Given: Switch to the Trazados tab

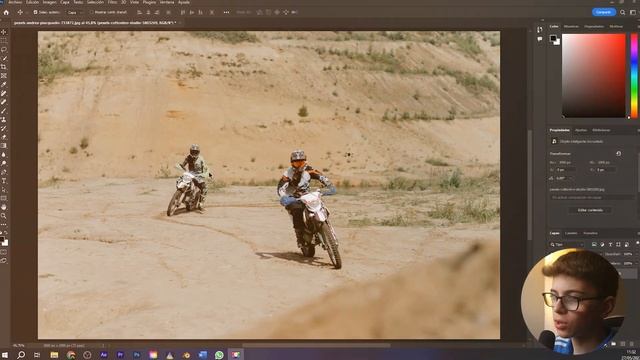Looking at the screenshot, I should pyautogui.click(x=590, y=233).
